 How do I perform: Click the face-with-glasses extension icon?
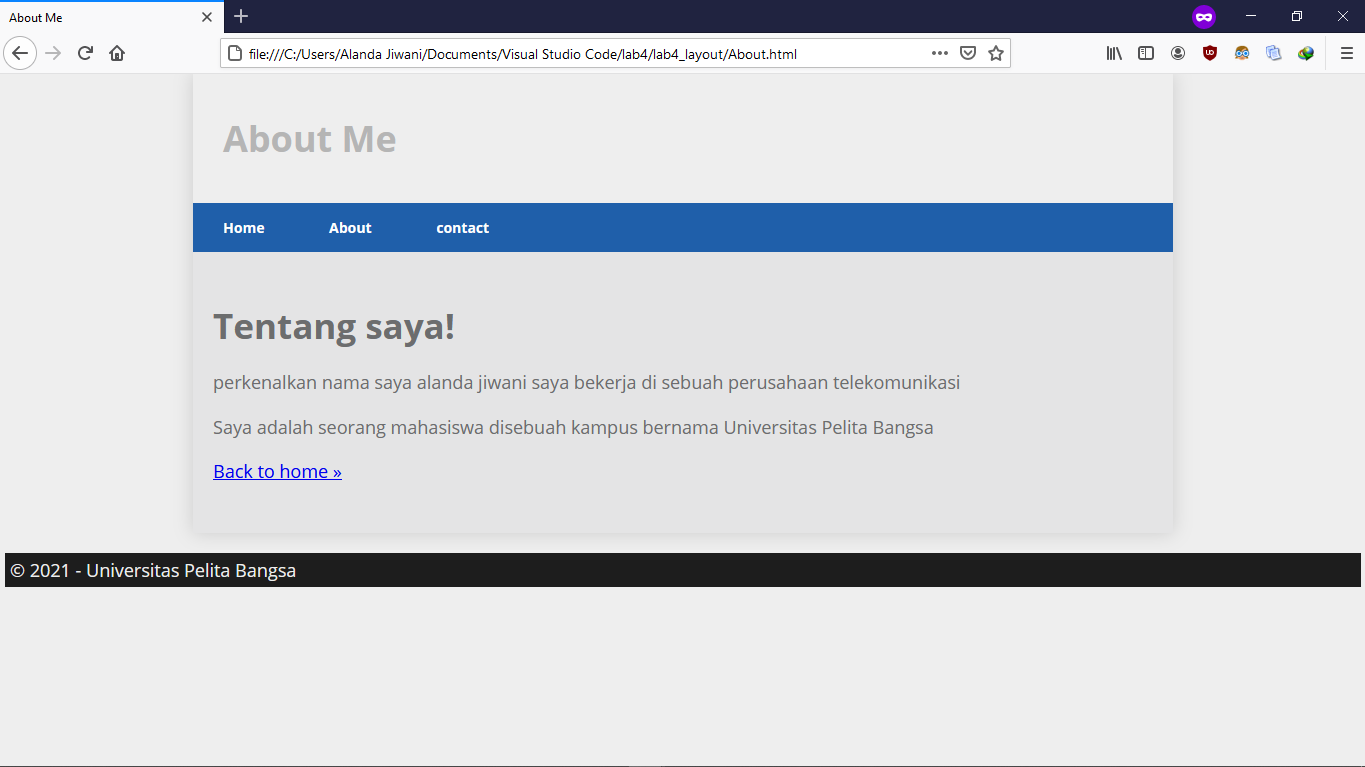[x=1242, y=53]
